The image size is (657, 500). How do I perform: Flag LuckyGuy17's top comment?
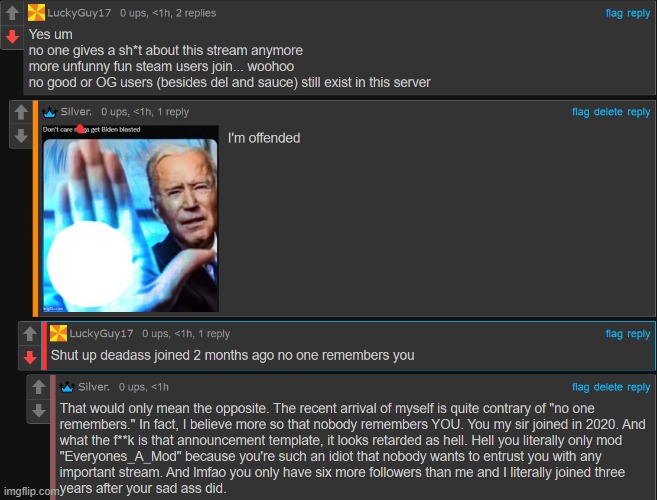tap(614, 13)
